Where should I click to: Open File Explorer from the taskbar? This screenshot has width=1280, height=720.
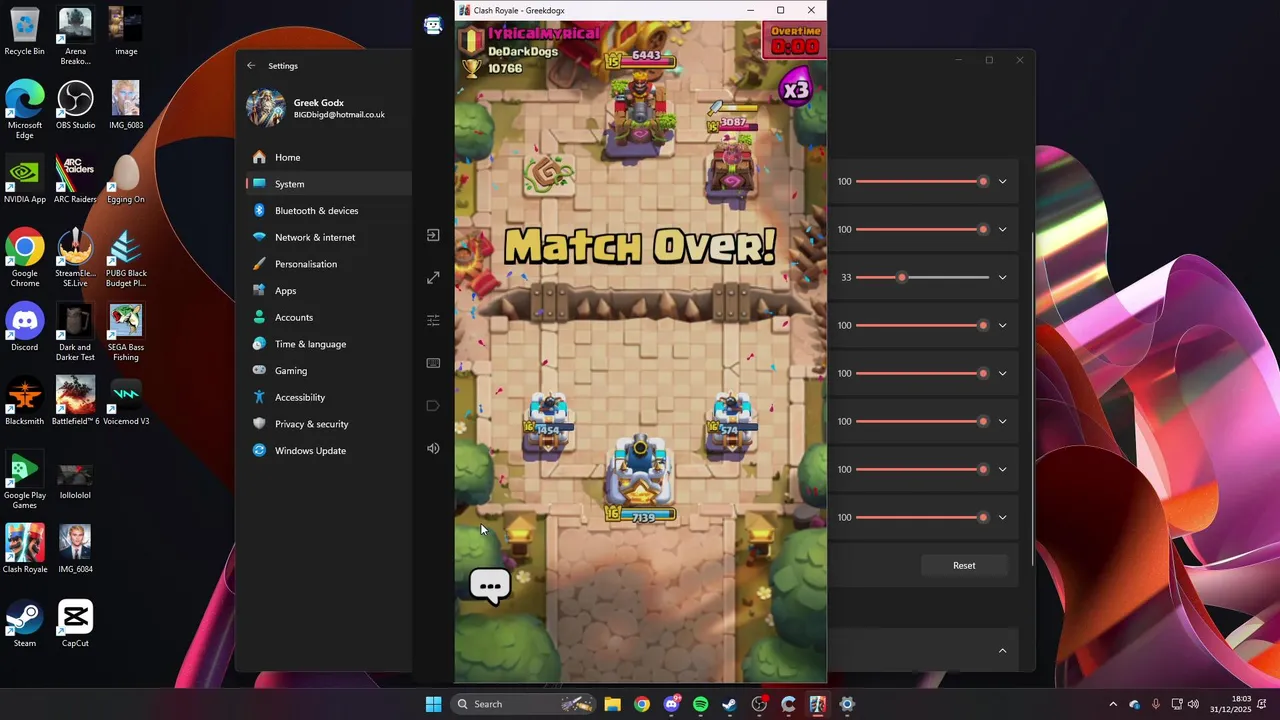pos(612,704)
